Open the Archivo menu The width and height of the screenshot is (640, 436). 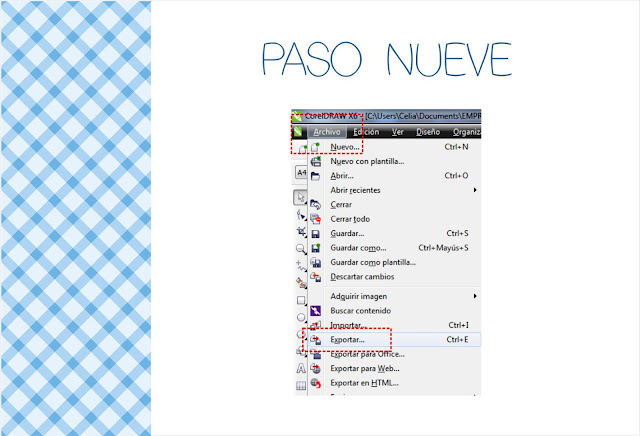tap(327, 132)
